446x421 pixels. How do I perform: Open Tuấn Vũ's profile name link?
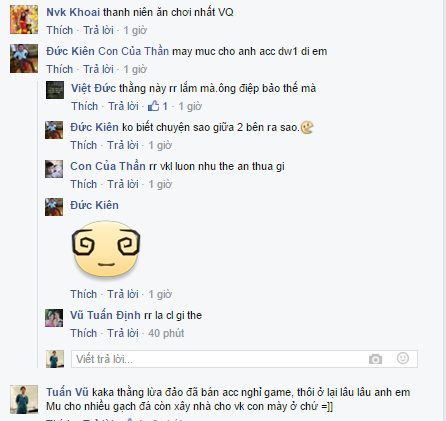67,392
